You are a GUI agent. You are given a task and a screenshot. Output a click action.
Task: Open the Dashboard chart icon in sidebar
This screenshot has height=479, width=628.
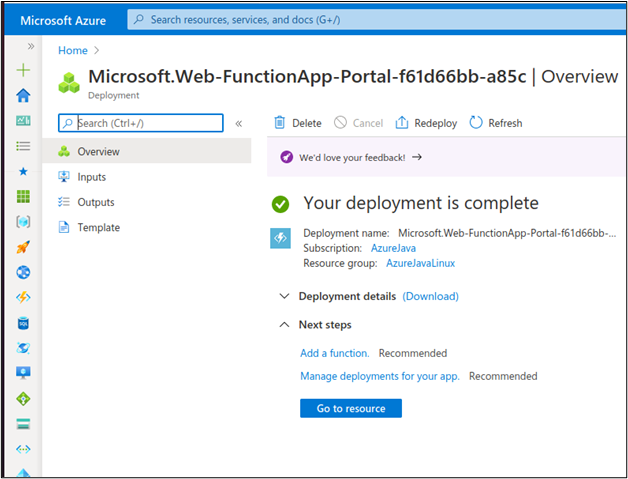coord(23,121)
